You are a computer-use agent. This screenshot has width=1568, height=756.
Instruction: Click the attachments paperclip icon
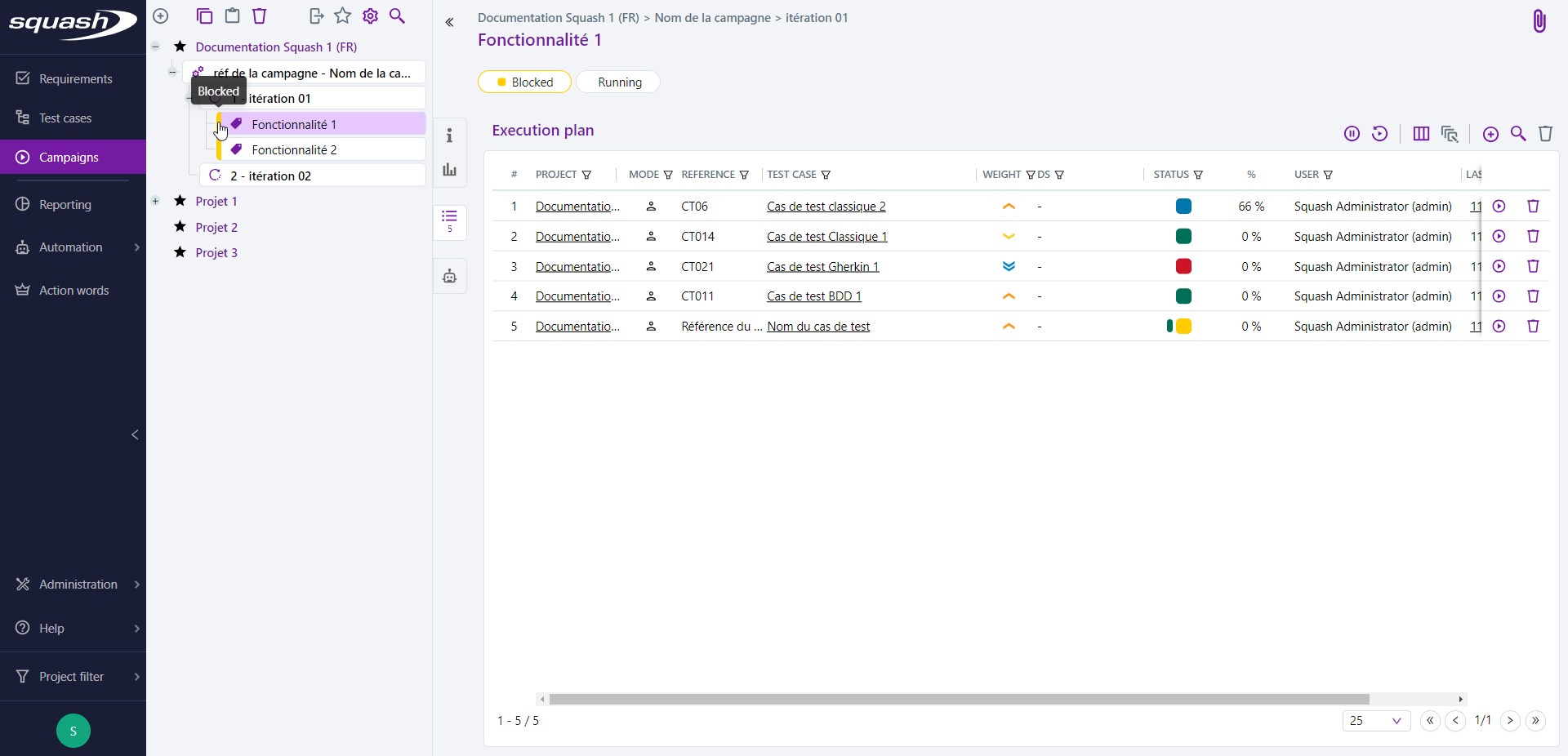(x=1539, y=21)
